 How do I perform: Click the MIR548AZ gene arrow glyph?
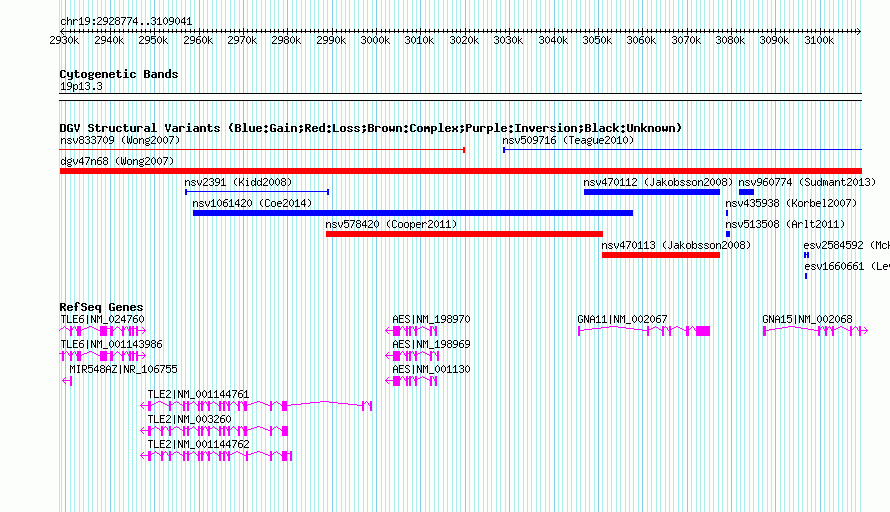[x=67, y=381]
